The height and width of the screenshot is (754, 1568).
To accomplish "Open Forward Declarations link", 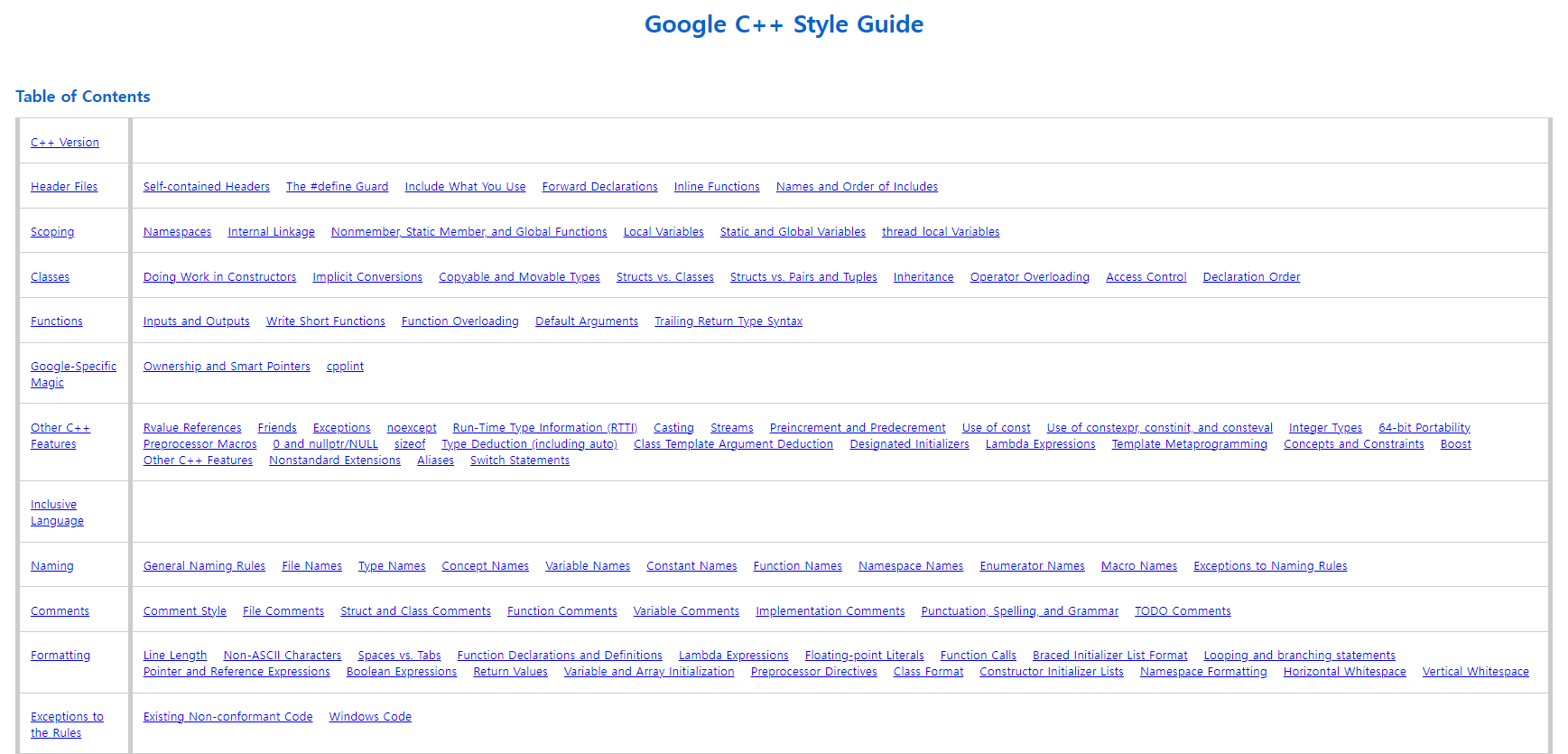I will coord(600,187).
